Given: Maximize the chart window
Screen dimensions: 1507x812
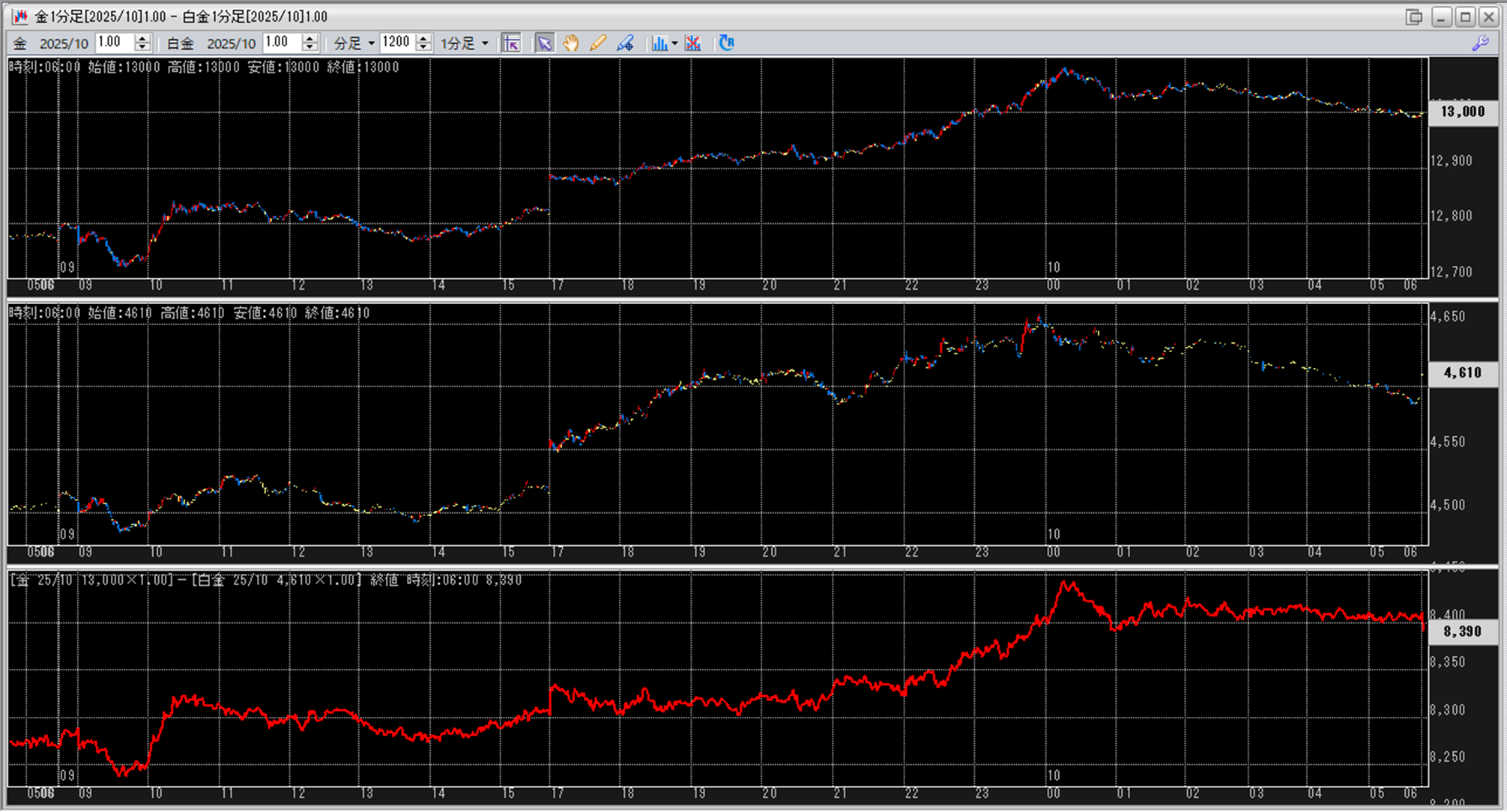Looking at the screenshot, I should pos(1465,16).
